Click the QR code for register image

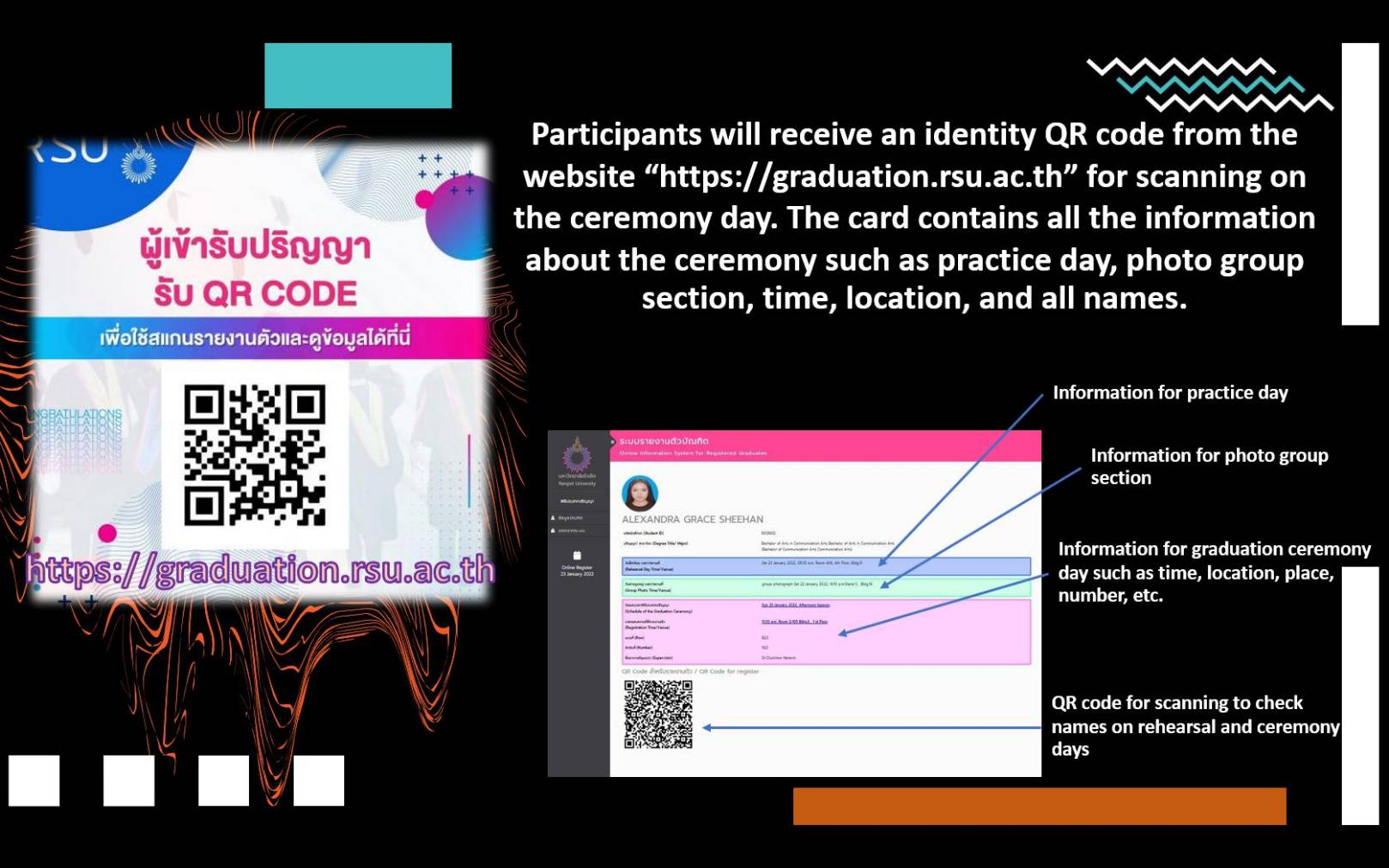pos(658,714)
